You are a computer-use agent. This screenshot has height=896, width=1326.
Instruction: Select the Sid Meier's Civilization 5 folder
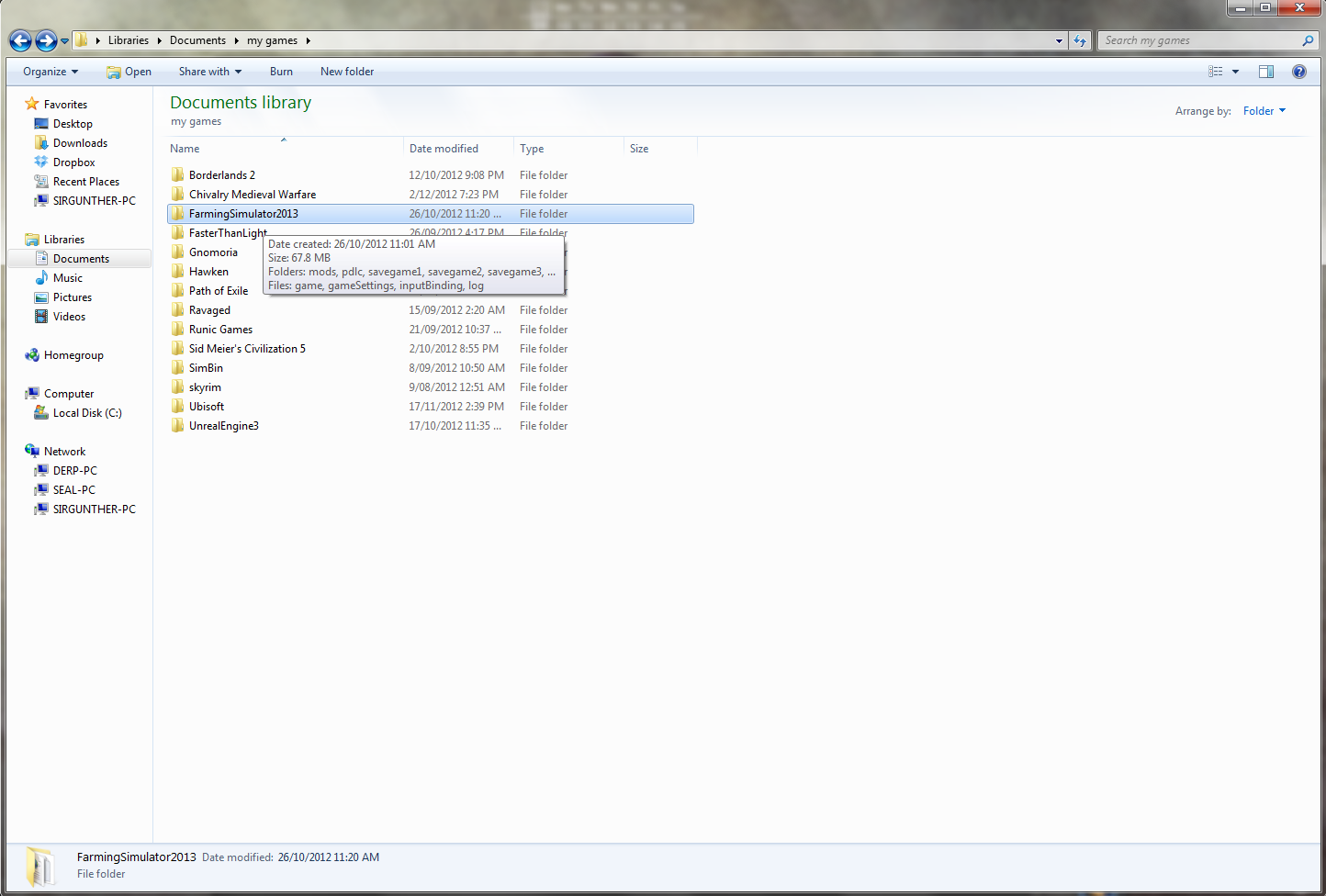tap(247, 349)
